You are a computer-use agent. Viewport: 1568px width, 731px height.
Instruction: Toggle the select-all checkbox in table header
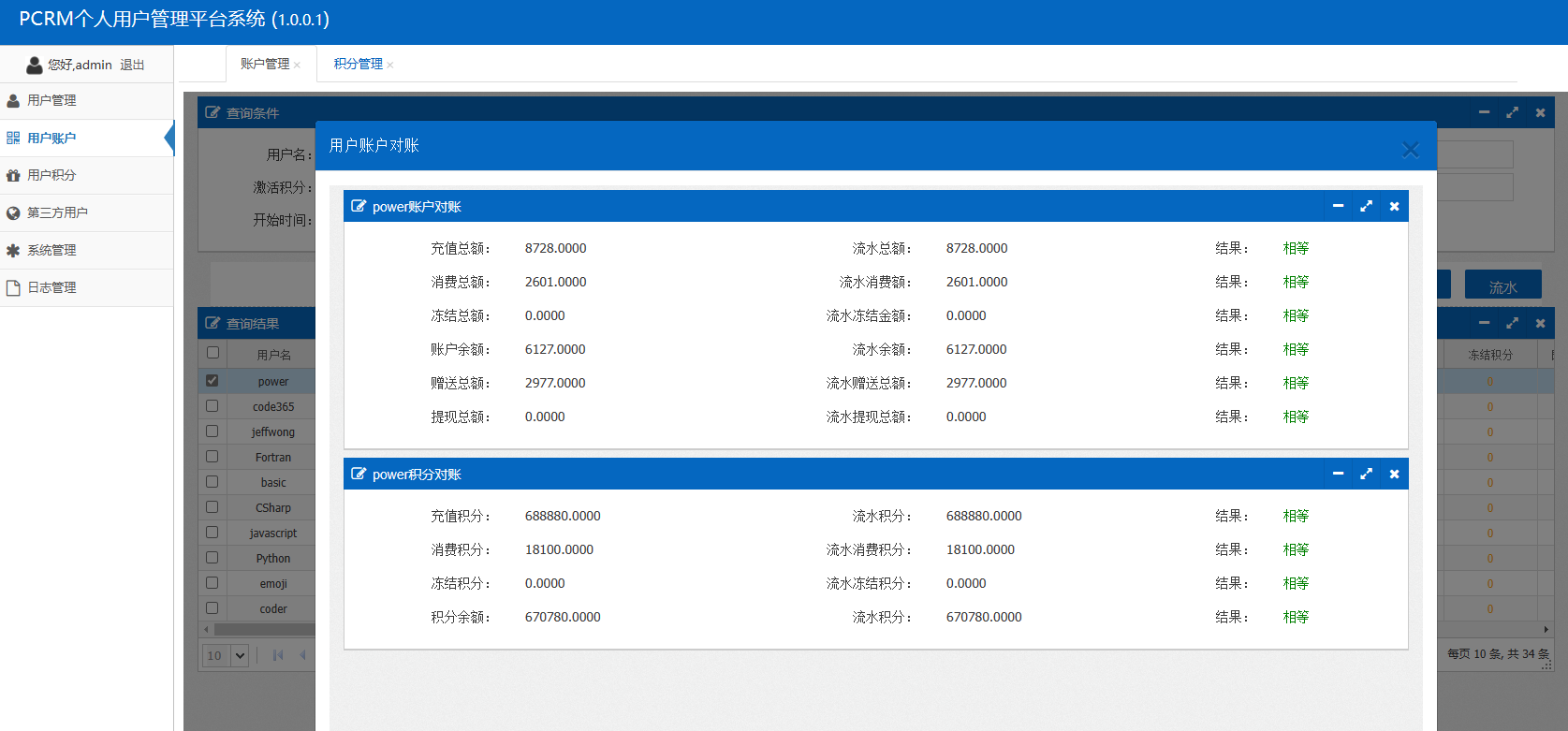212,353
